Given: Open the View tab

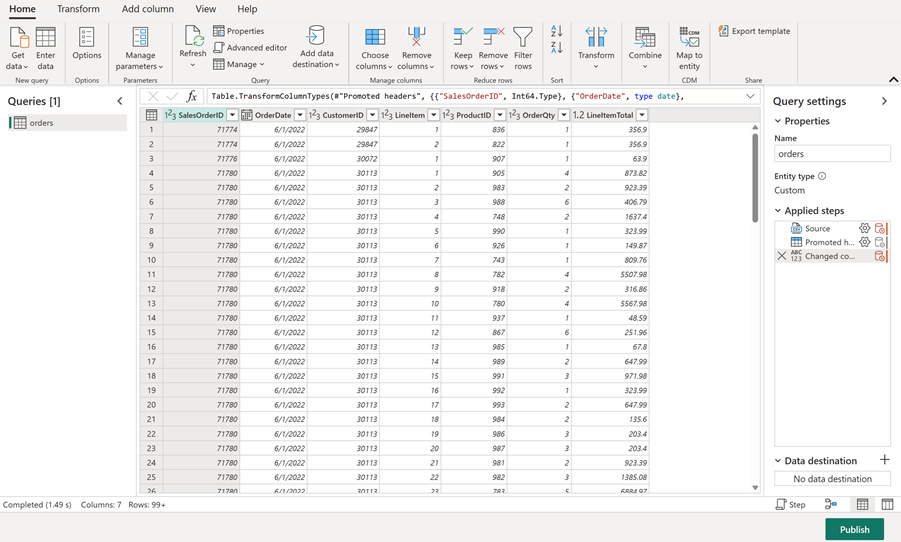Looking at the screenshot, I should (206, 9).
